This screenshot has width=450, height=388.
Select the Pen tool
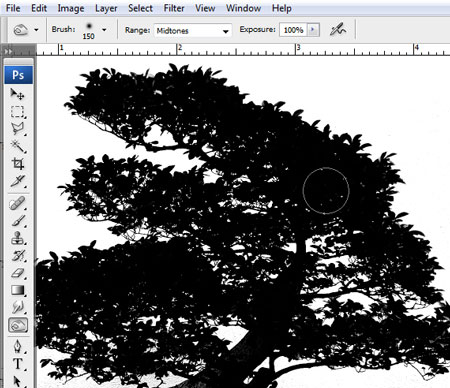point(17,347)
